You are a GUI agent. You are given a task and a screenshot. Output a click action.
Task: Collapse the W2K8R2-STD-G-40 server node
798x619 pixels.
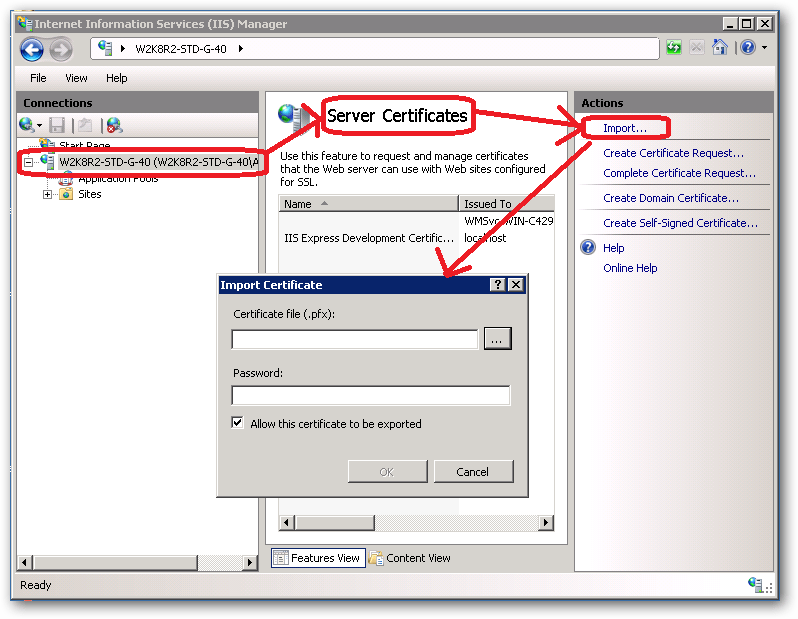[x=28, y=162]
